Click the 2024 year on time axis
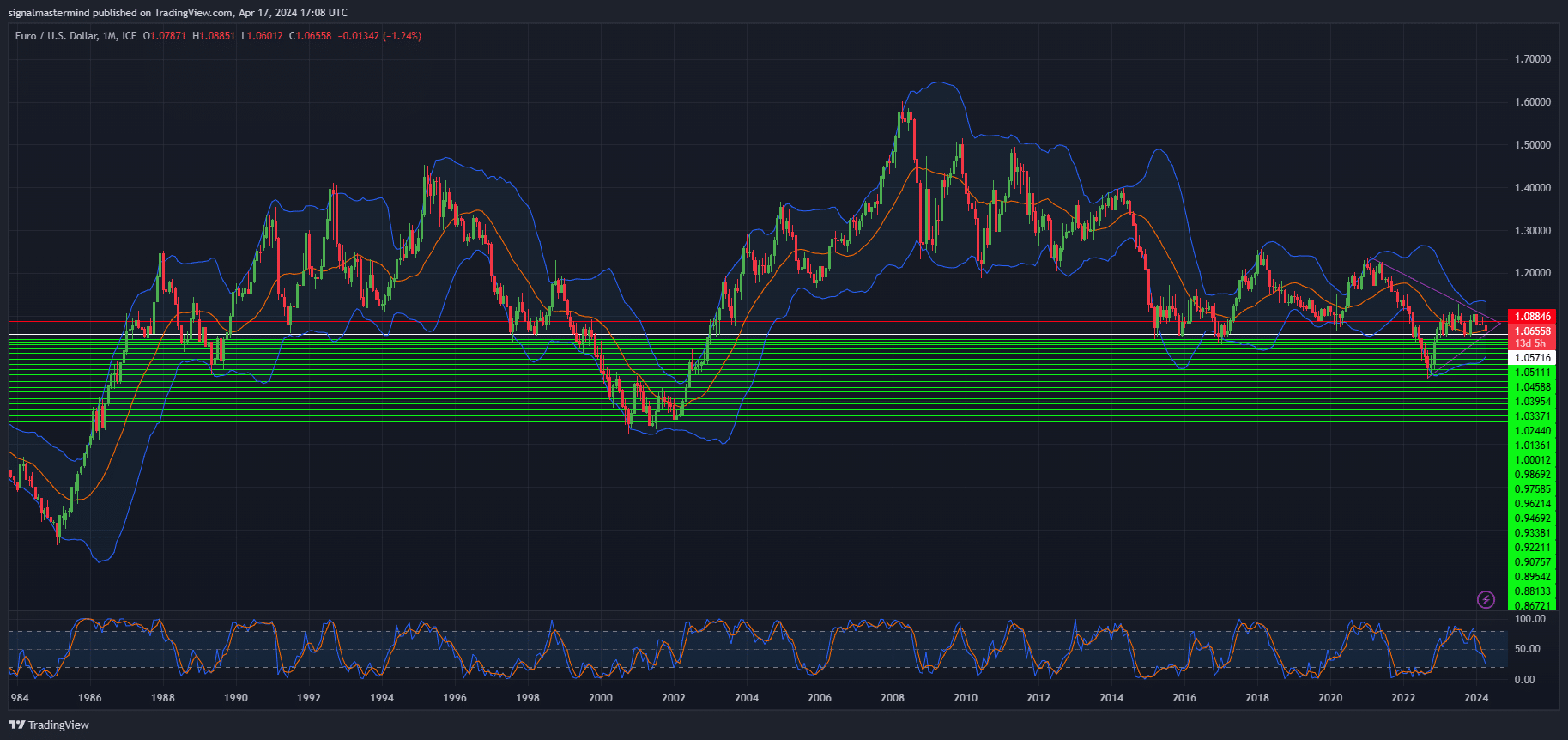The image size is (1568, 740). [x=1476, y=698]
